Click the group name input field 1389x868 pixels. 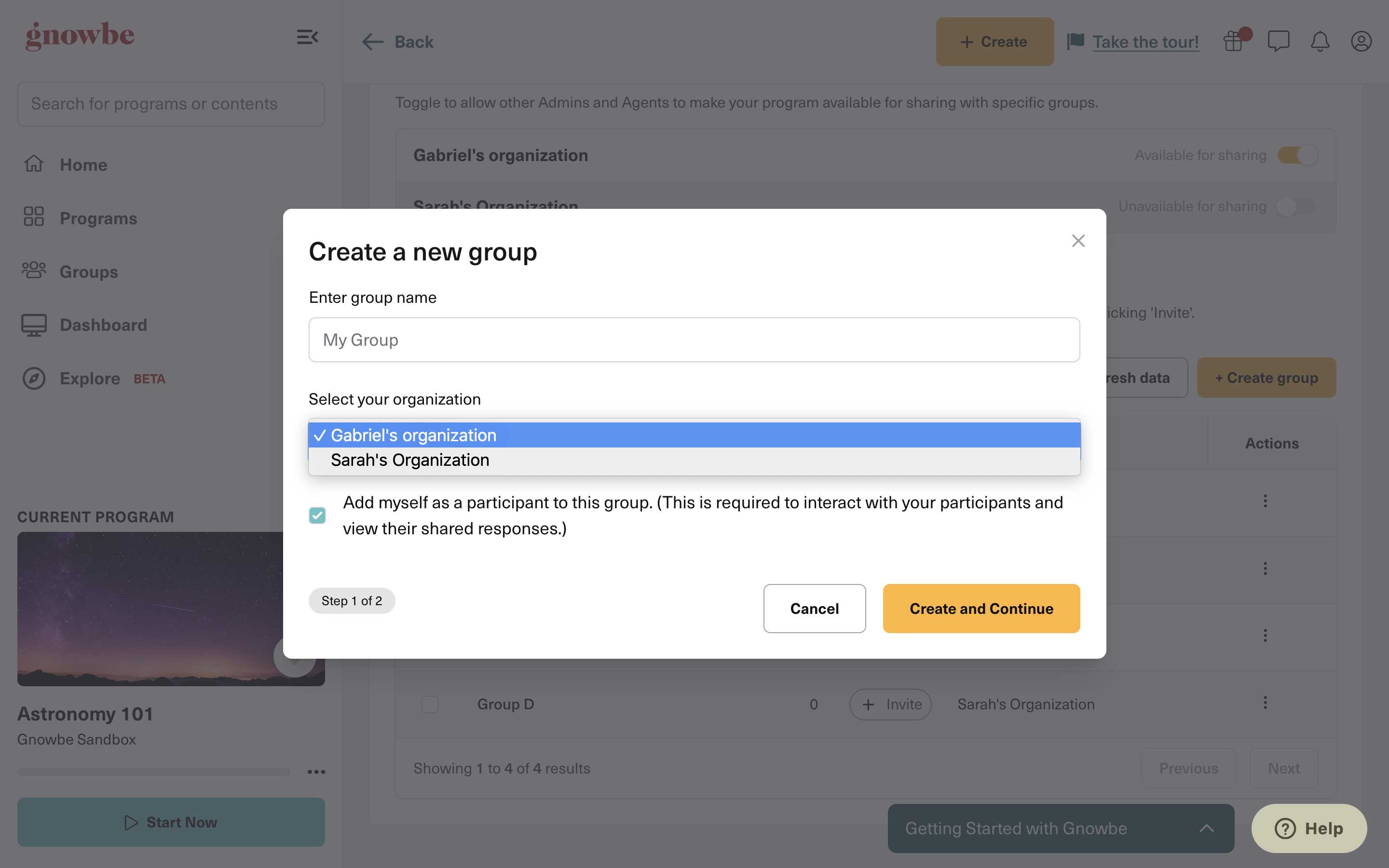point(694,340)
